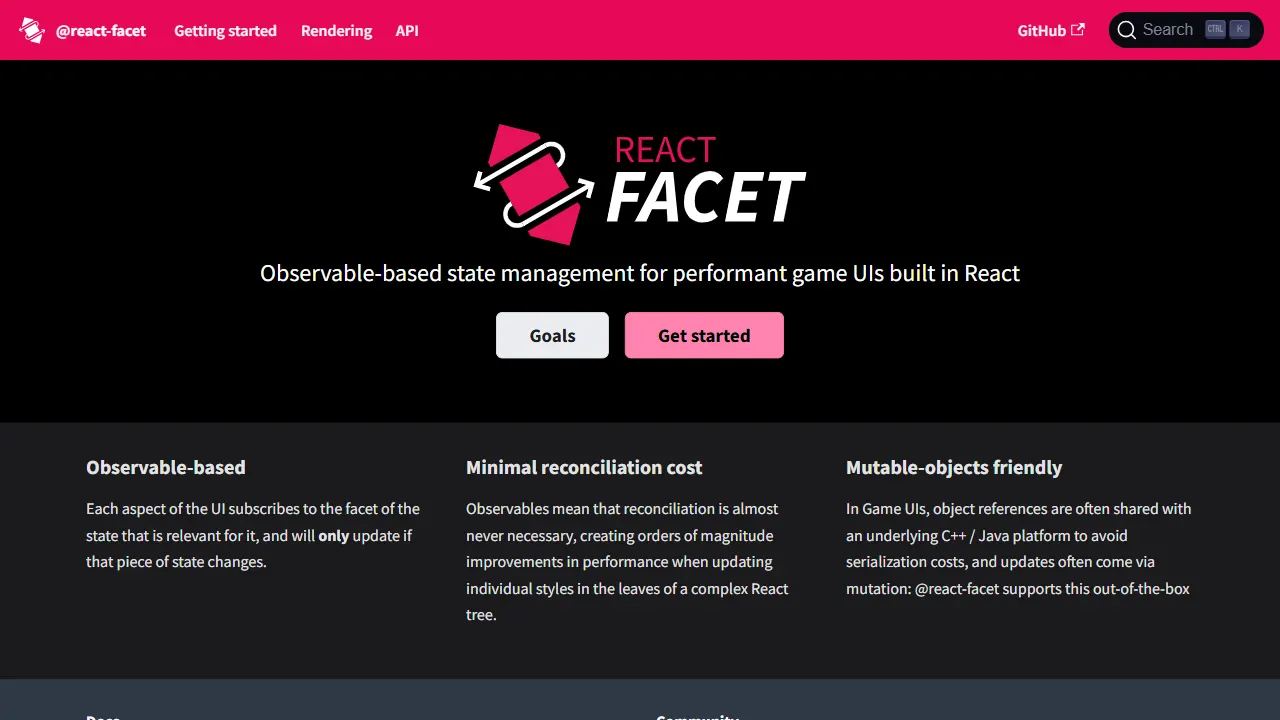Viewport: 1280px width, 720px height.
Task: Click the Search box in the navbar
Action: click(x=1186, y=30)
